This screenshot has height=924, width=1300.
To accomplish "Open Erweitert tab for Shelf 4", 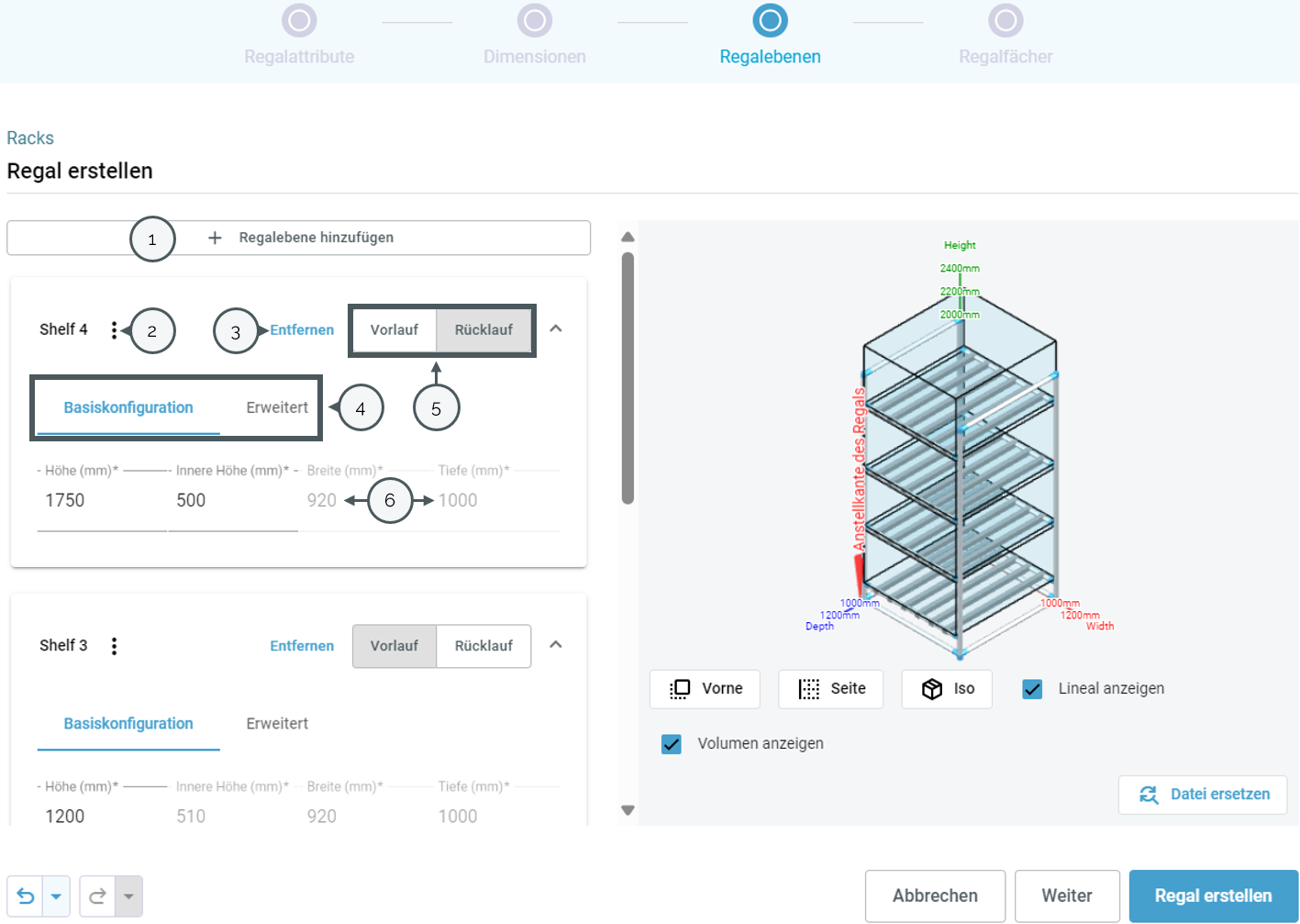I will (x=277, y=407).
